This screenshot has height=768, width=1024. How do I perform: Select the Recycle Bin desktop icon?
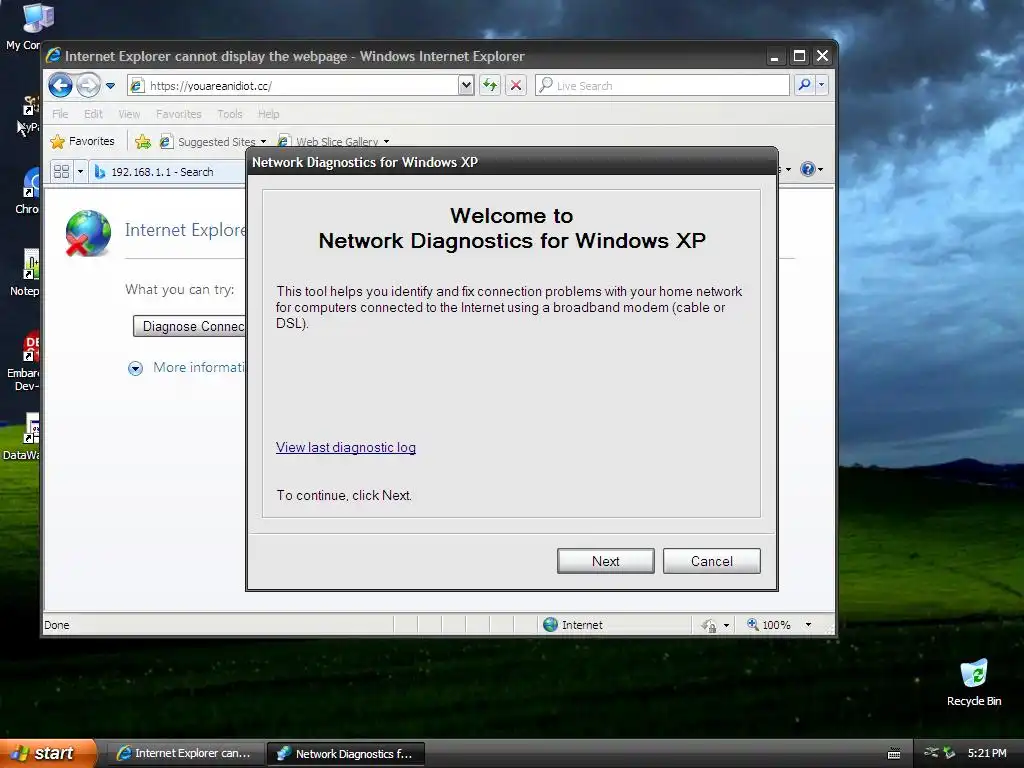[x=974, y=682]
